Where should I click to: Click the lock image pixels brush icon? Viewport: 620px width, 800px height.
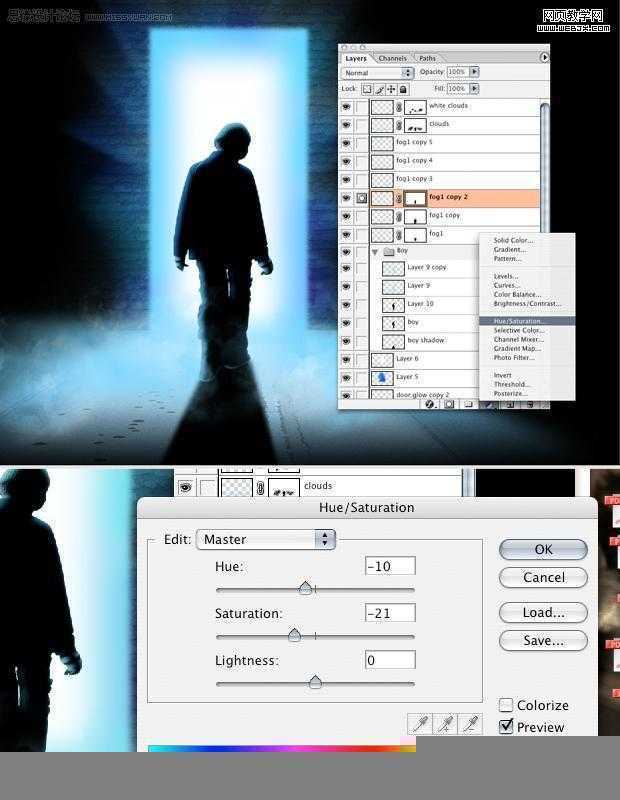(x=380, y=89)
